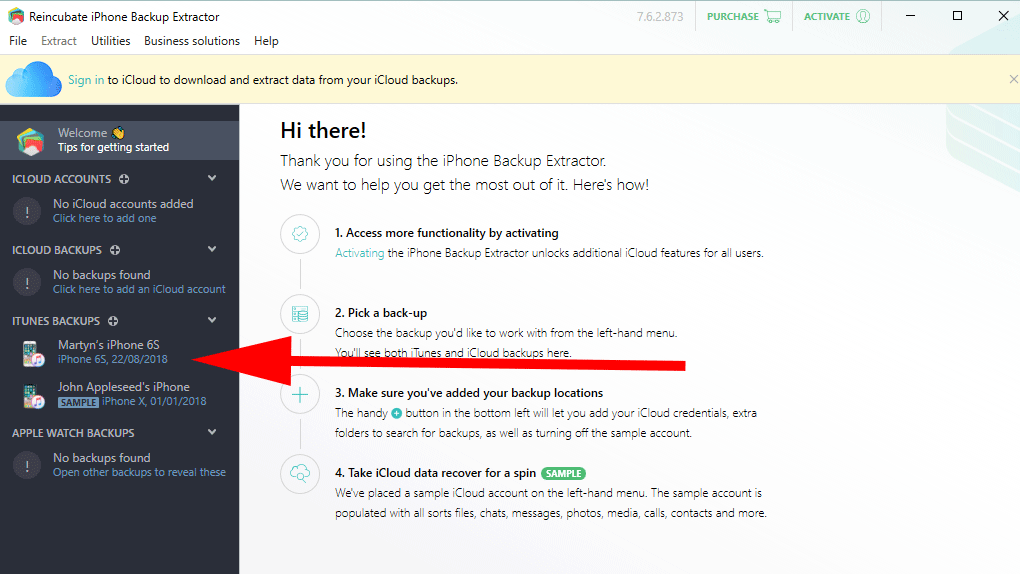Image resolution: width=1020 pixels, height=574 pixels.
Task: Collapse the iCloud Accounts section
Action: (212, 178)
